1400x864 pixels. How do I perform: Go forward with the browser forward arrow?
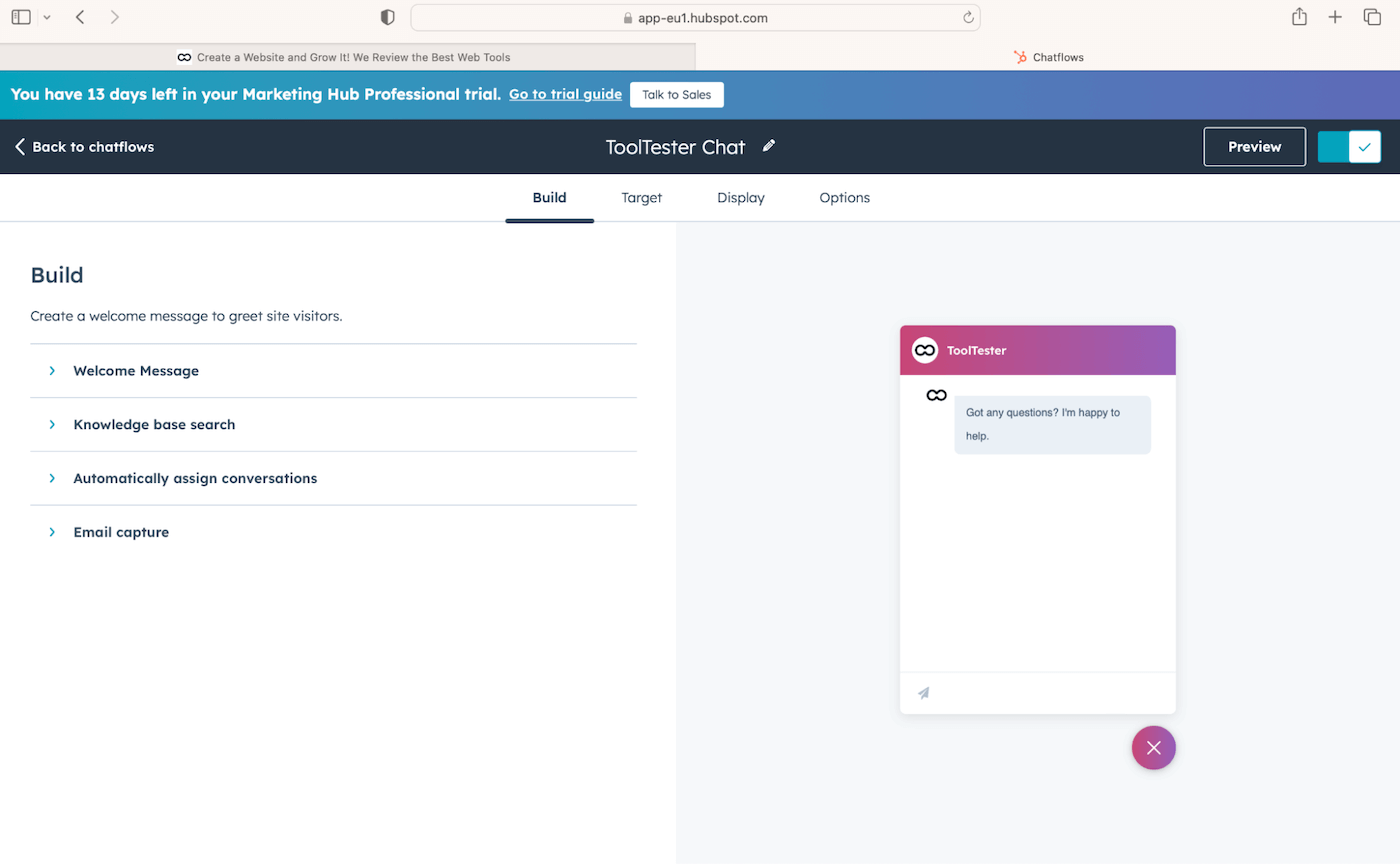(114, 17)
